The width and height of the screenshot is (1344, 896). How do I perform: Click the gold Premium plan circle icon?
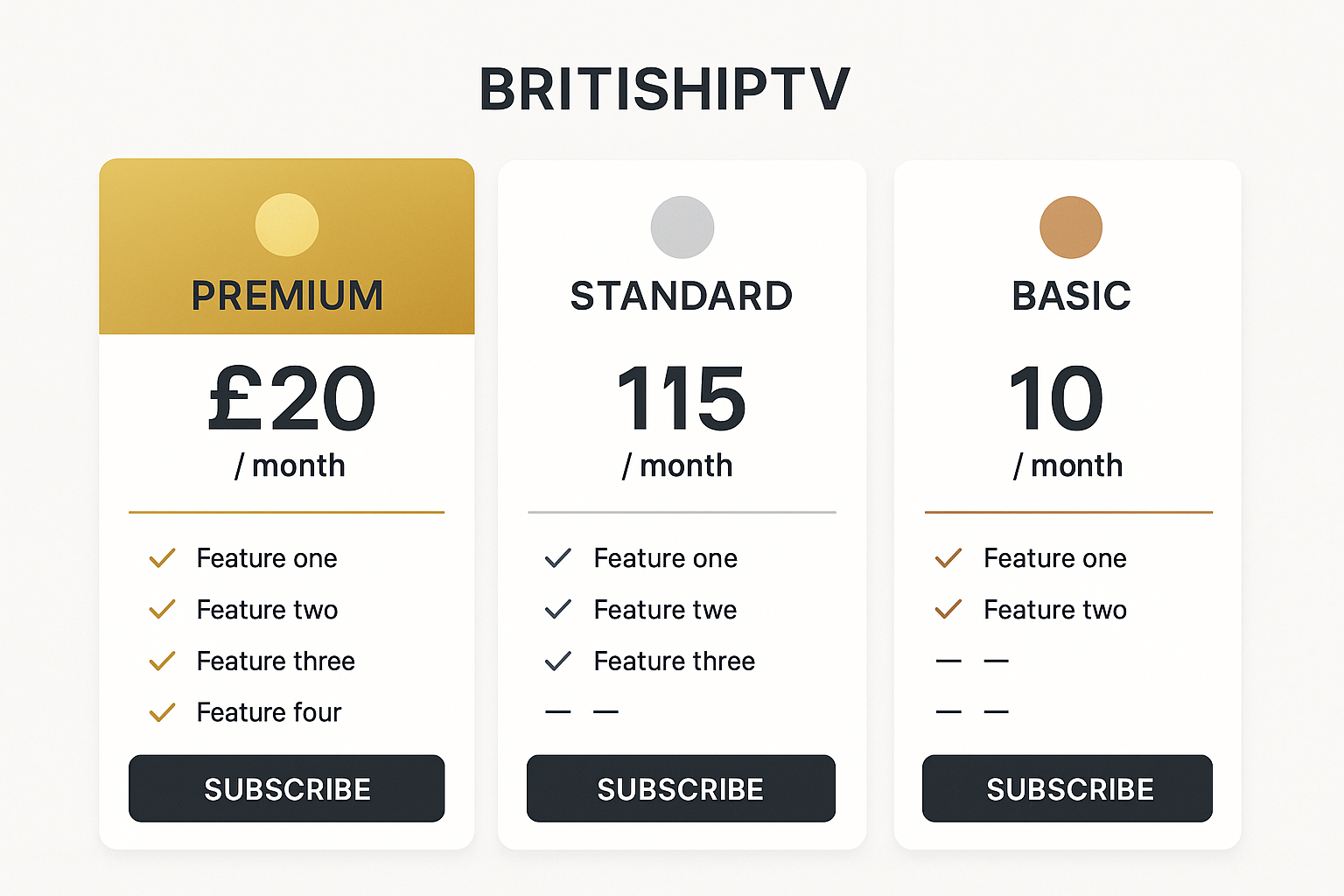[x=287, y=225]
